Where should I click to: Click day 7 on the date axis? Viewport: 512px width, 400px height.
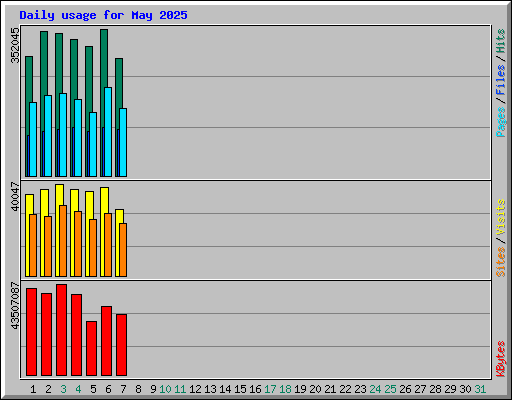coord(123,389)
